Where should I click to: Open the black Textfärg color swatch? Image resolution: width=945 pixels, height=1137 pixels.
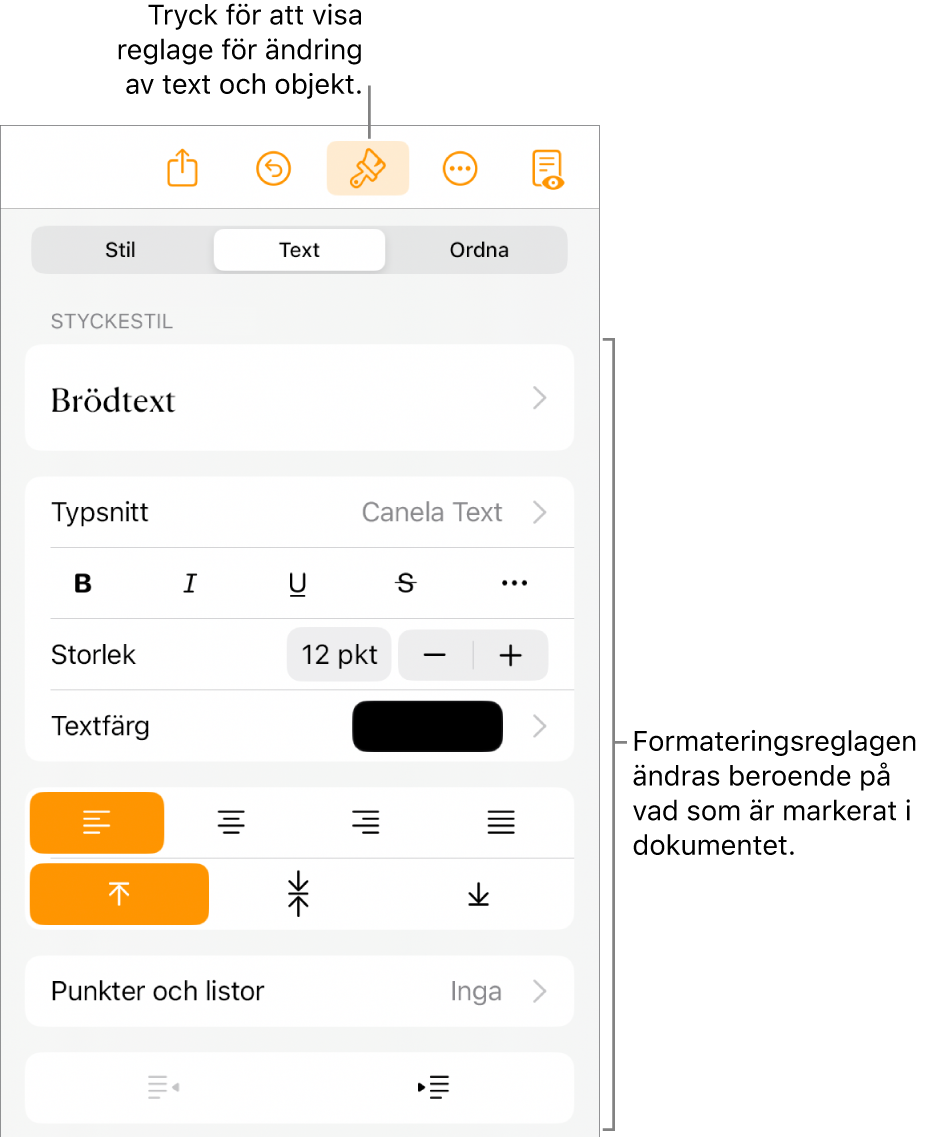427,726
